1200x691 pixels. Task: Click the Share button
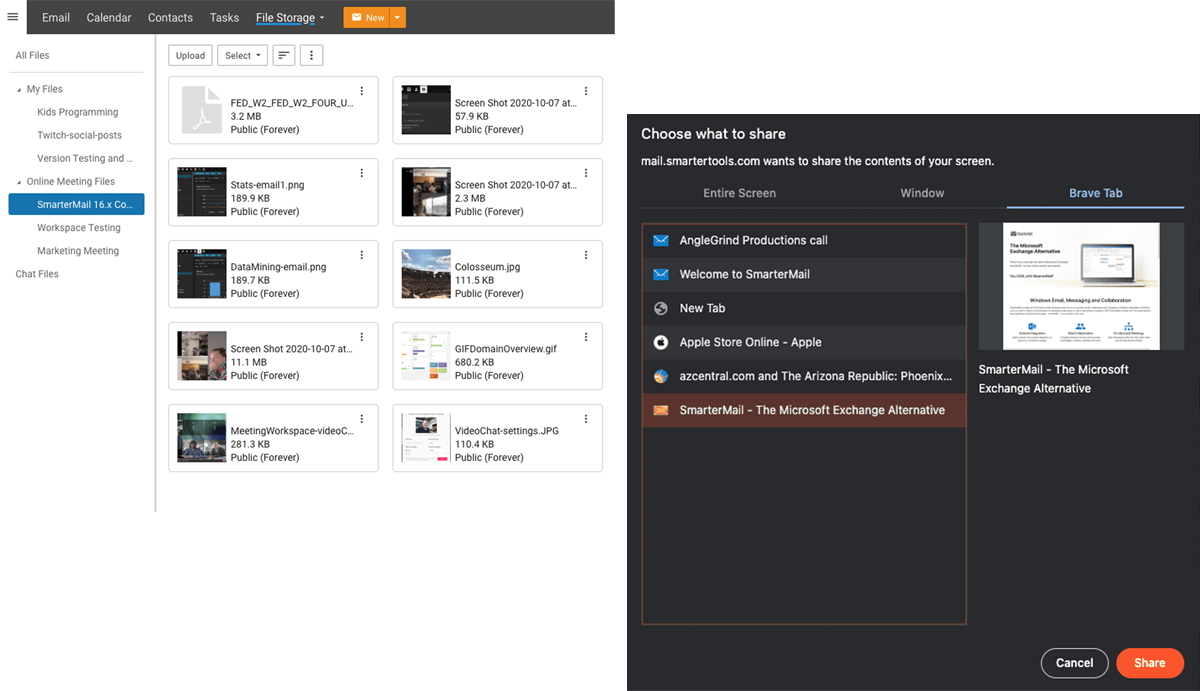click(x=1150, y=663)
